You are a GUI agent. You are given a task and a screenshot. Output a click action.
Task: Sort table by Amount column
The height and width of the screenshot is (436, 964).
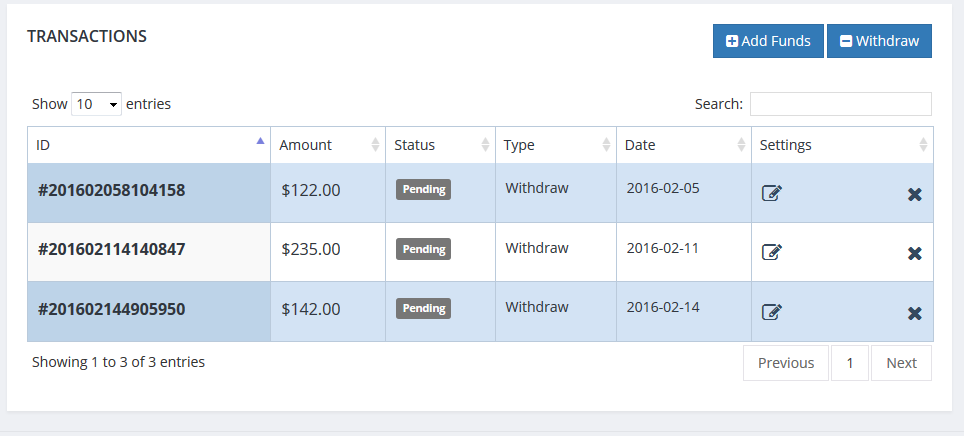tap(327, 145)
